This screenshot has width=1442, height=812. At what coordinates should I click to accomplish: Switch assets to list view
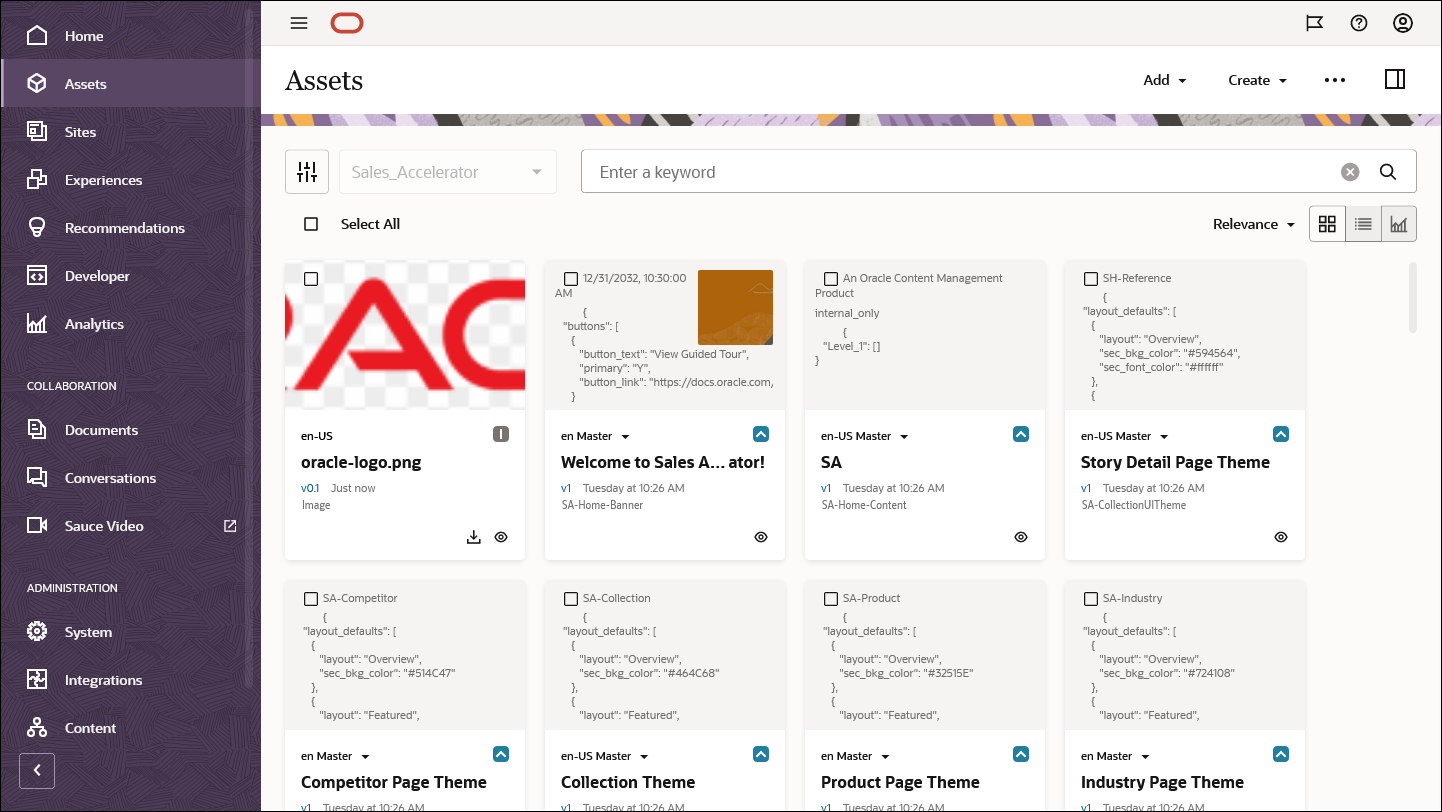pyautogui.click(x=1363, y=223)
